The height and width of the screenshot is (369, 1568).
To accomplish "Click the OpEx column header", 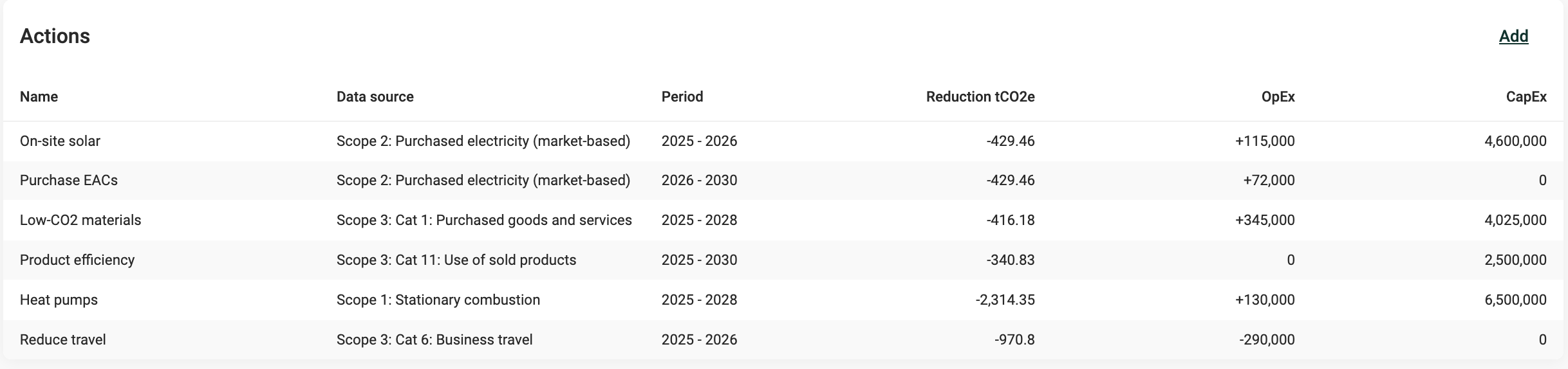I will (x=1278, y=96).
